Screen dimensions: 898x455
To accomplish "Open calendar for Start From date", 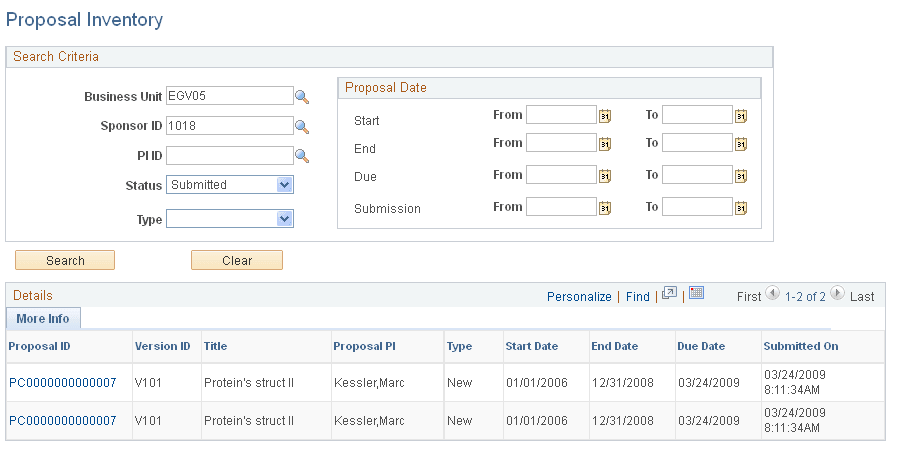I will [605, 116].
